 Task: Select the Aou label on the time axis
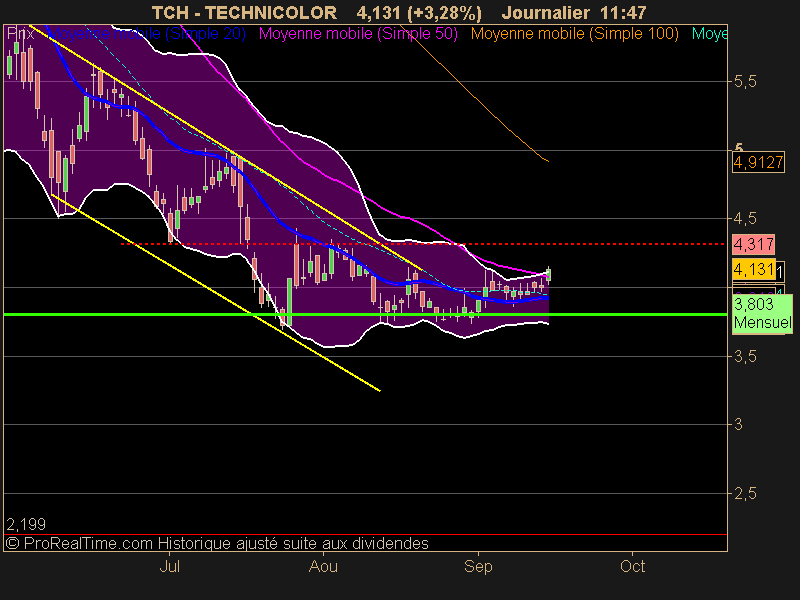[x=323, y=566]
